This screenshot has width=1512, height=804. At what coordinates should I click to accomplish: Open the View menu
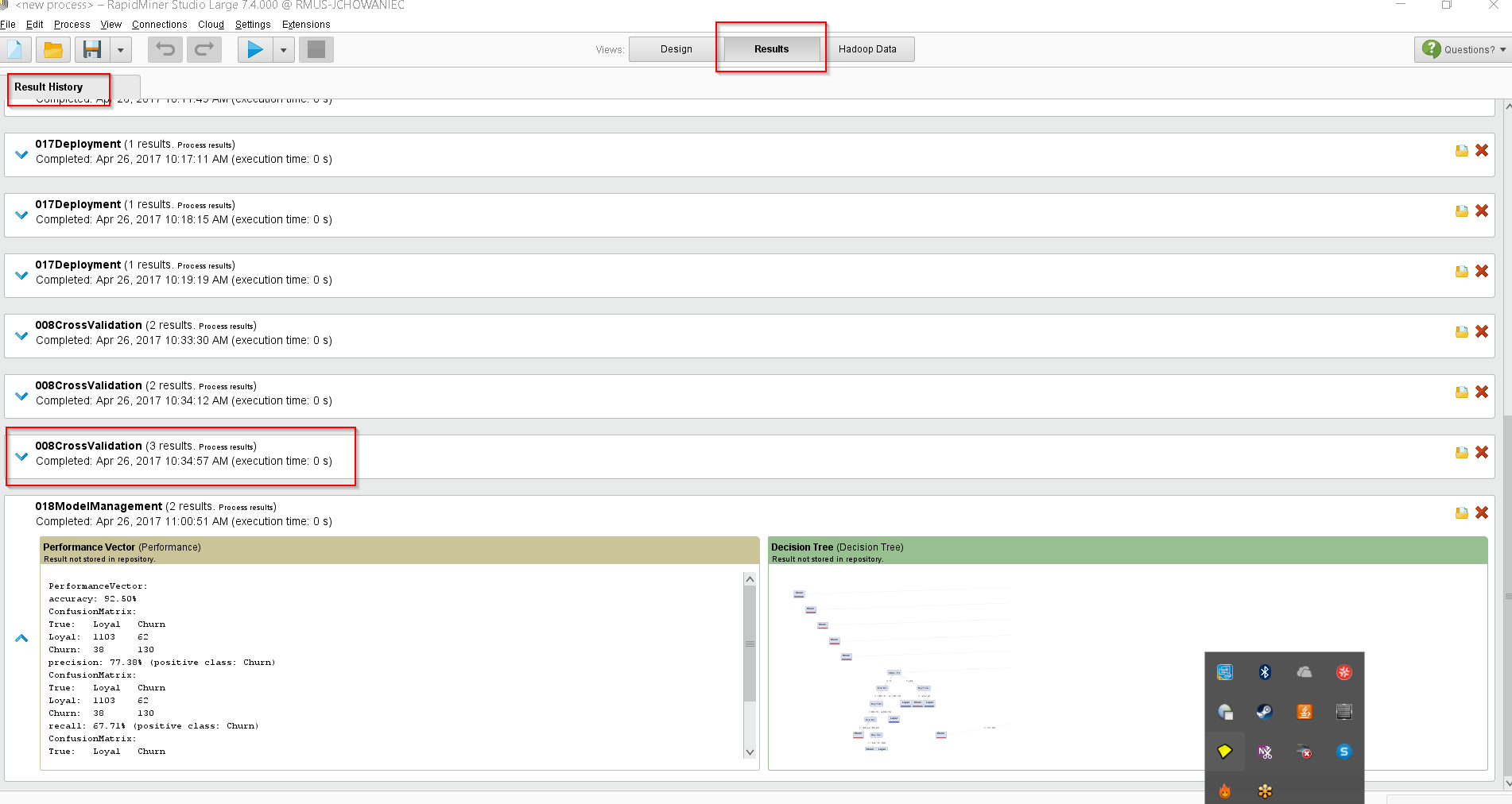[111, 25]
